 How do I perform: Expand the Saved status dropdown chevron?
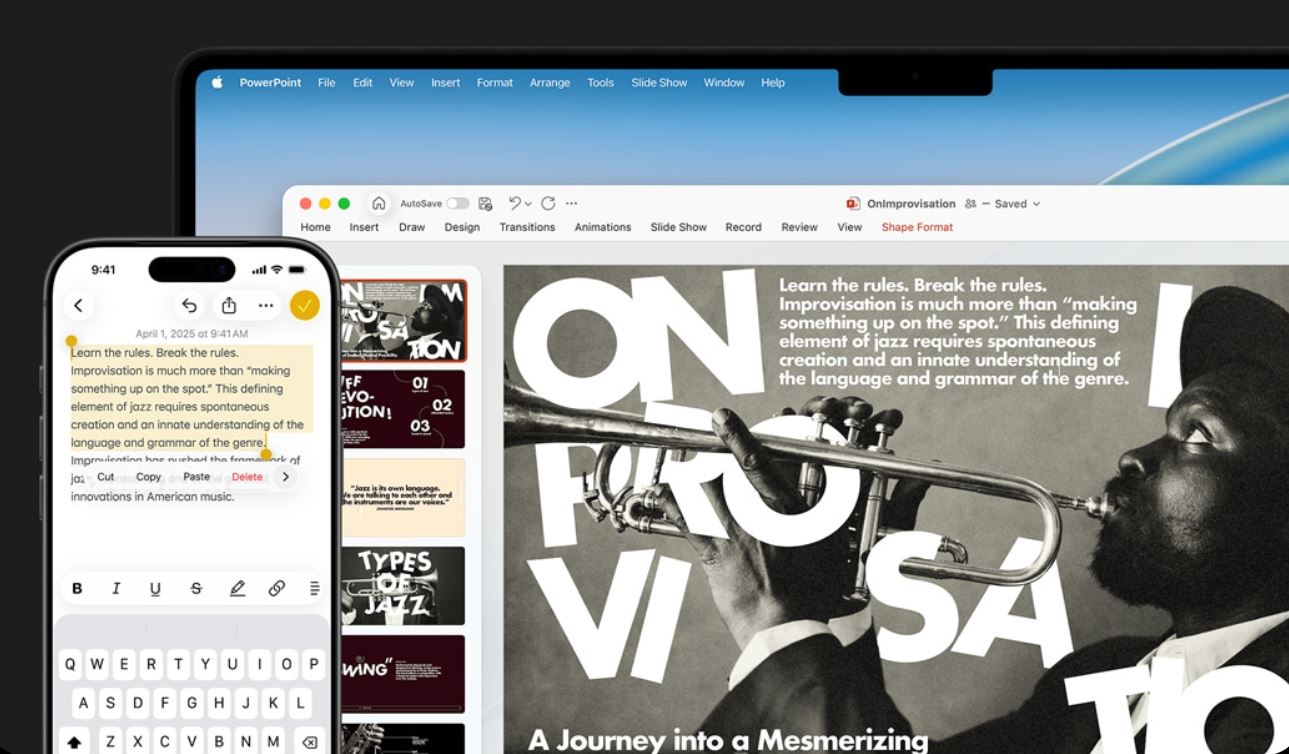1036,204
